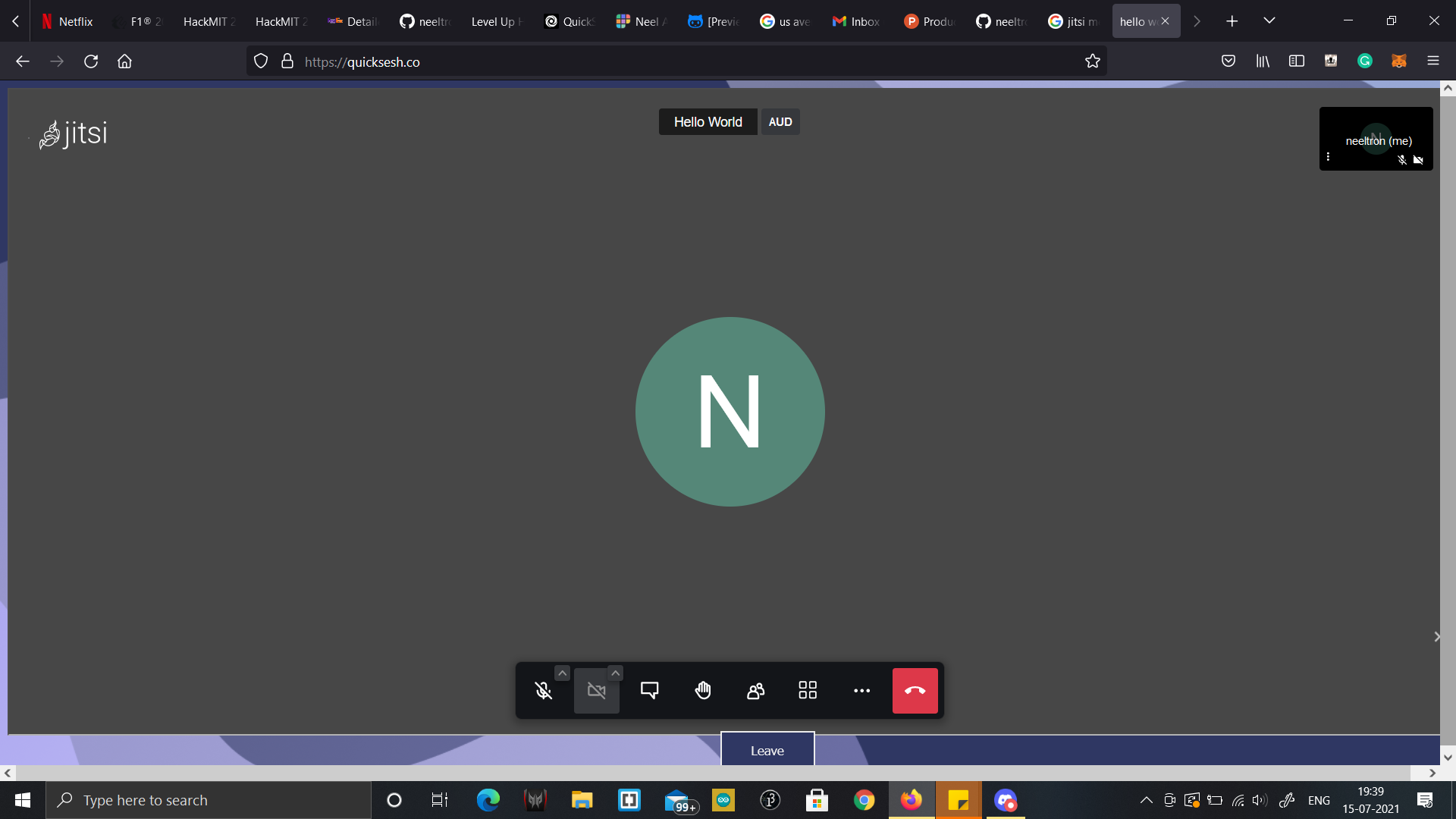Toggle tile view grid icon
1456x819 pixels.
click(808, 691)
